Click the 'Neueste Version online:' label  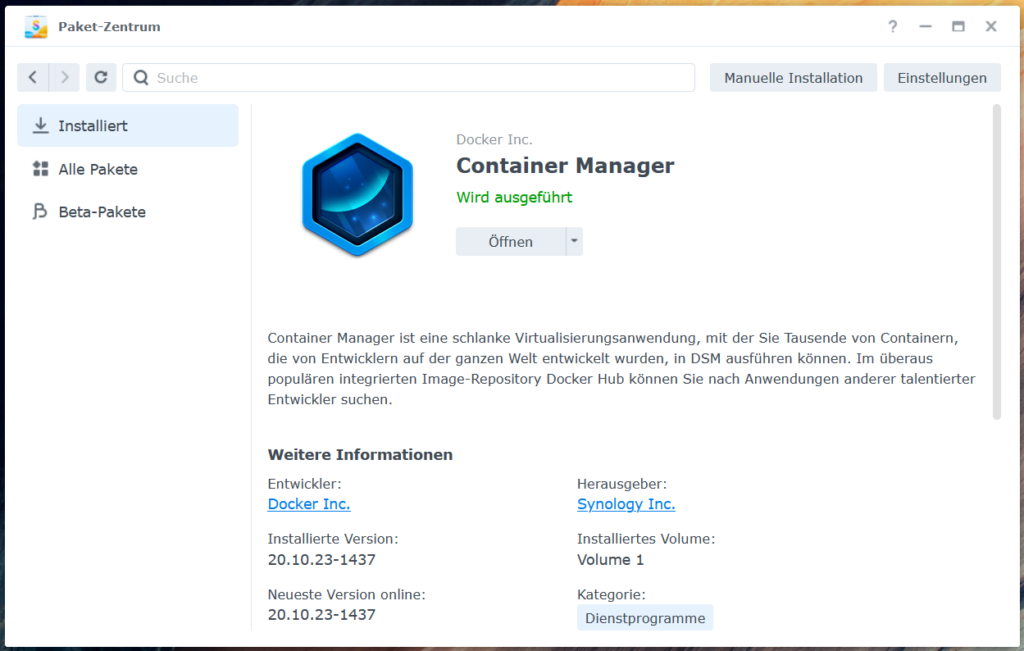click(x=346, y=594)
